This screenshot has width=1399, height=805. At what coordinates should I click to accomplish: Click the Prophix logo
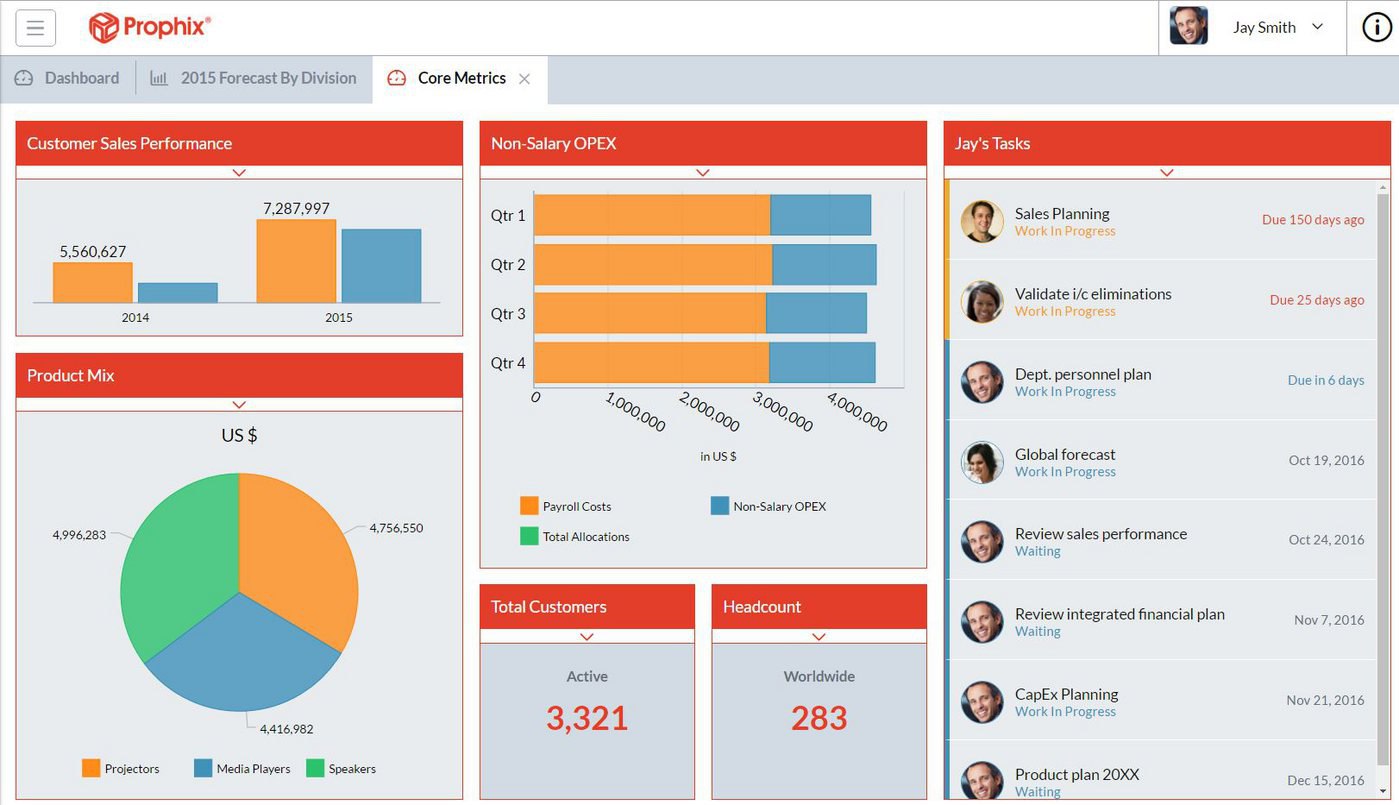pyautogui.click(x=148, y=28)
